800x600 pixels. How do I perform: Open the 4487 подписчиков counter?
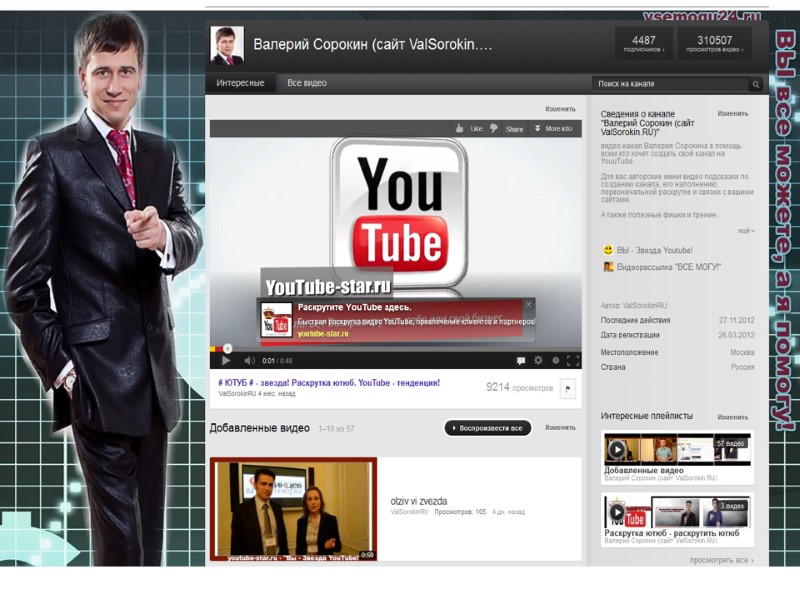click(644, 44)
